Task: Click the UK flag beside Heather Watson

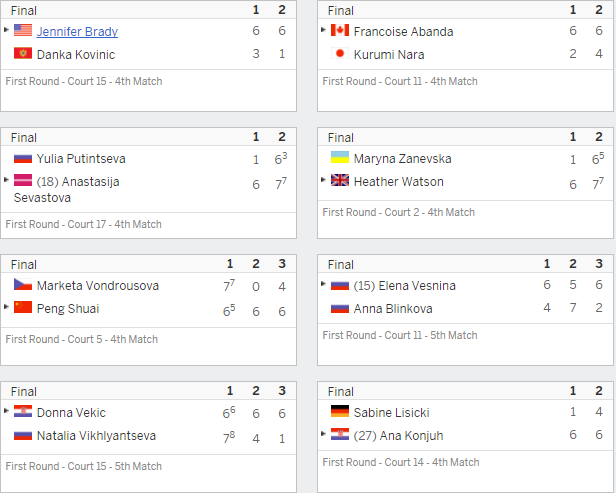Action: tap(340, 180)
